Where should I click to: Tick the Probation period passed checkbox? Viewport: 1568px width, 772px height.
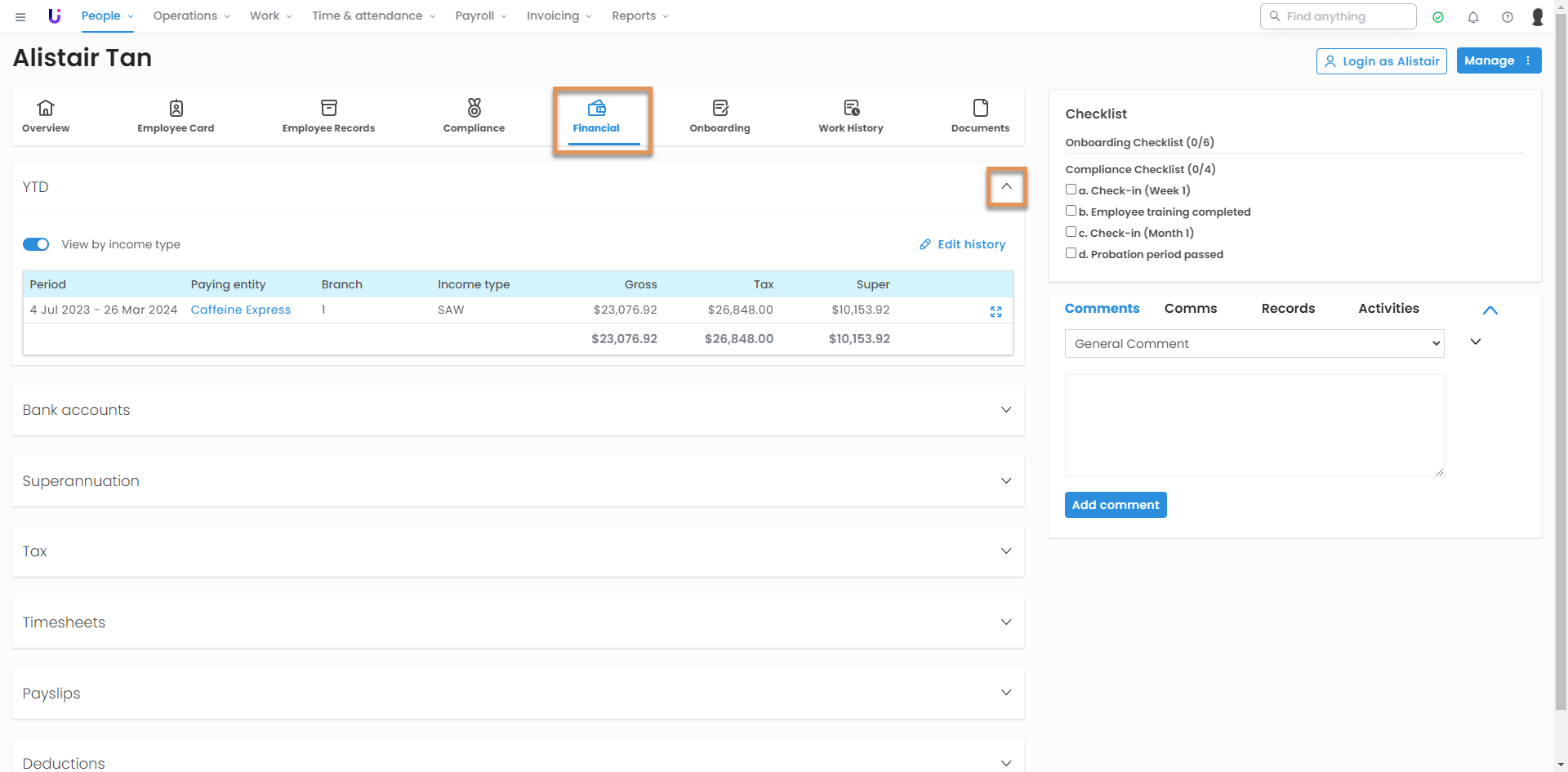(1071, 253)
